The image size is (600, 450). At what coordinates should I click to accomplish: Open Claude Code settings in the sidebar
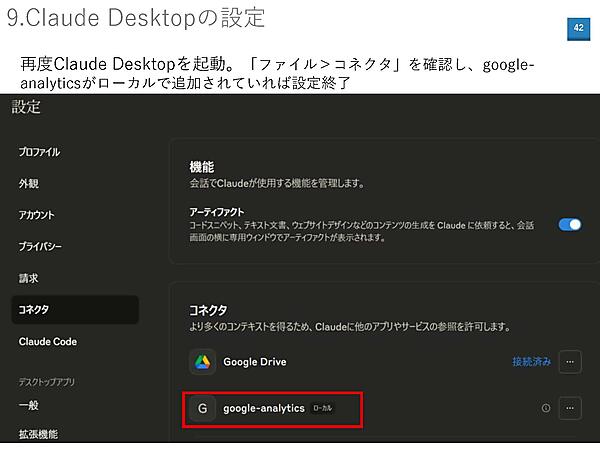click(48, 342)
